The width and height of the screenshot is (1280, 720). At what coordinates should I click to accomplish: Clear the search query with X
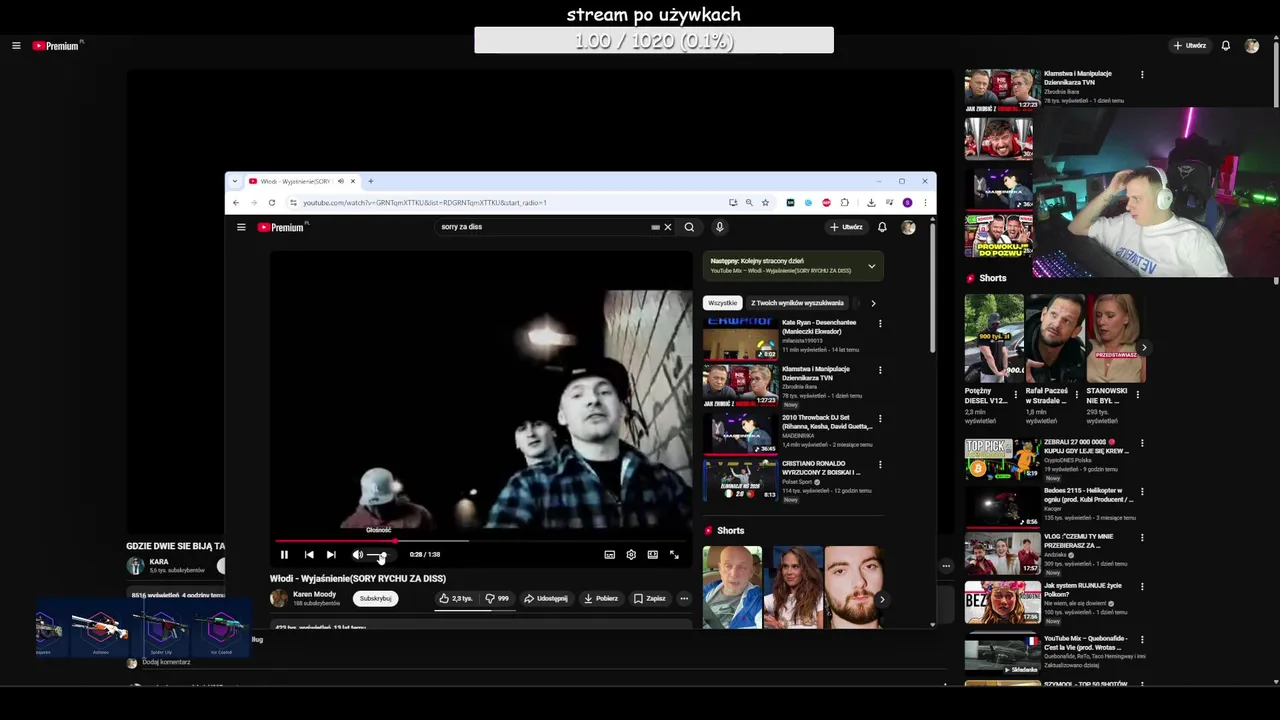coord(668,227)
